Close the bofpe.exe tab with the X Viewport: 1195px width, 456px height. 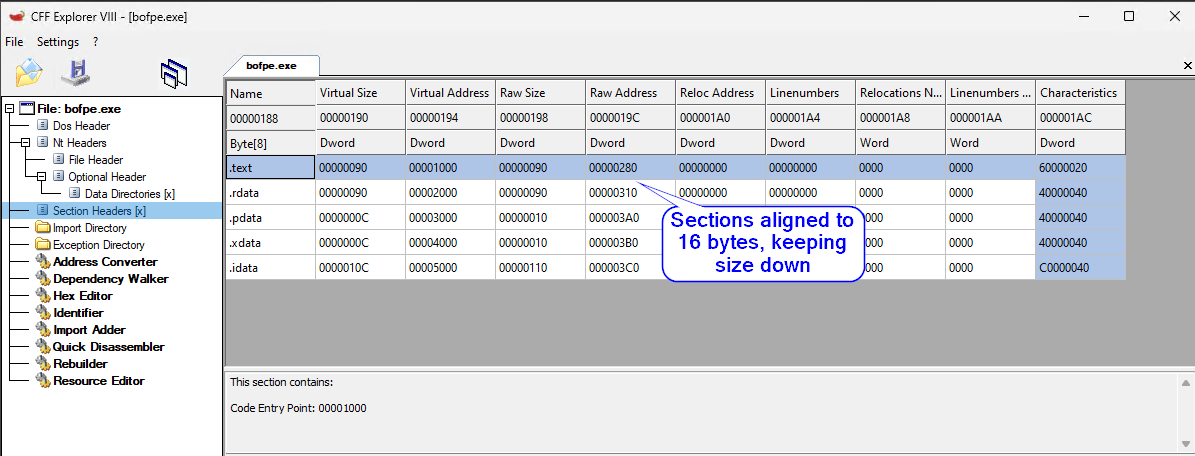pyautogui.click(x=1187, y=67)
